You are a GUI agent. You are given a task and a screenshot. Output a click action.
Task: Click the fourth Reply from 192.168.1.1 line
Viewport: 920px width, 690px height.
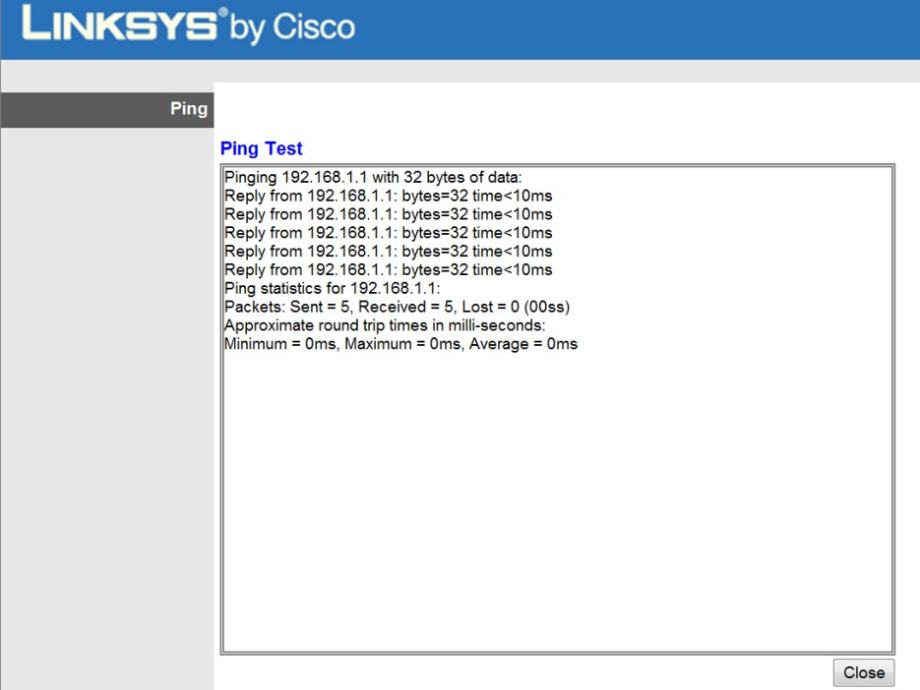388,251
